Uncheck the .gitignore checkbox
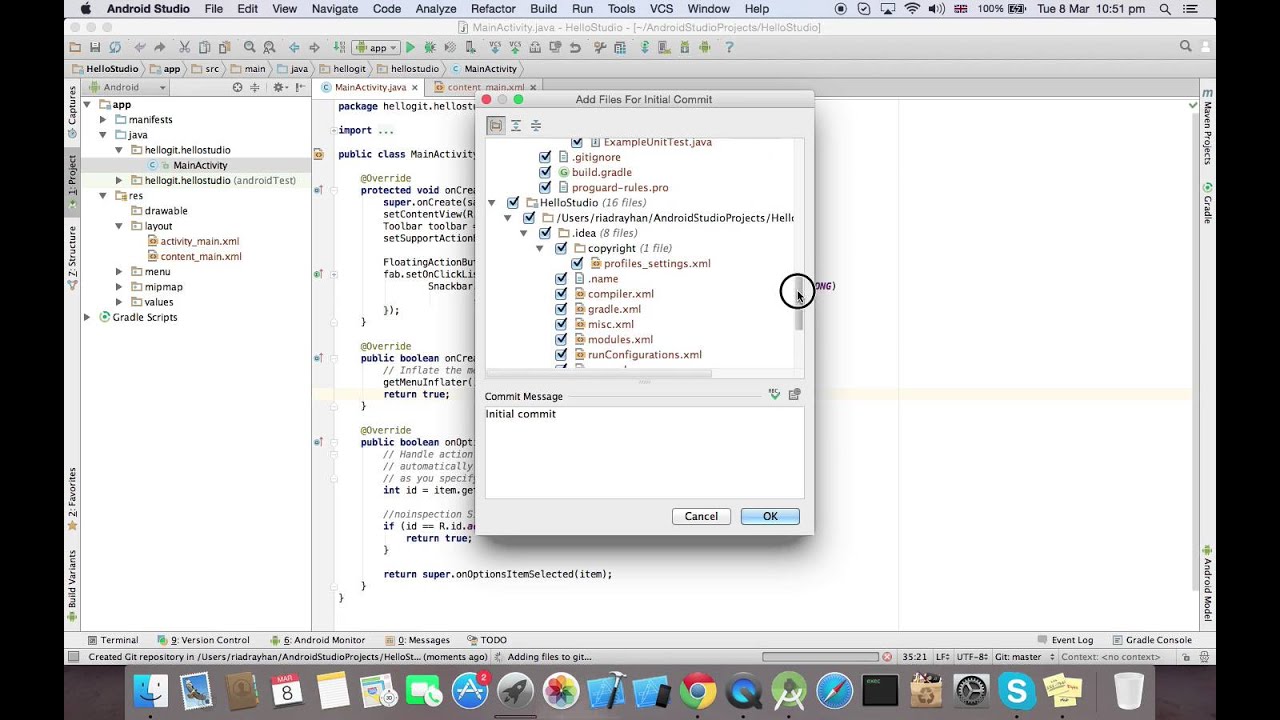This screenshot has width=1280, height=720. (545, 157)
